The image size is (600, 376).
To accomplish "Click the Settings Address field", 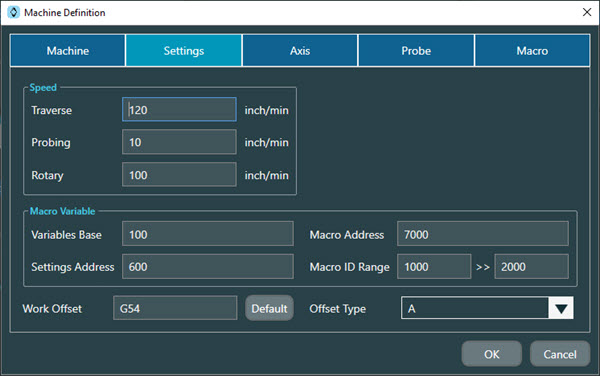I will pos(208,266).
